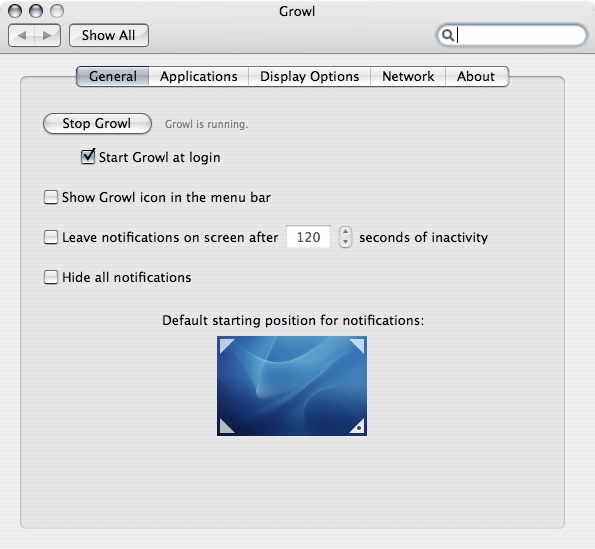Focus the search field in toolbar
Screen dimensions: 595x549
point(512,35)
